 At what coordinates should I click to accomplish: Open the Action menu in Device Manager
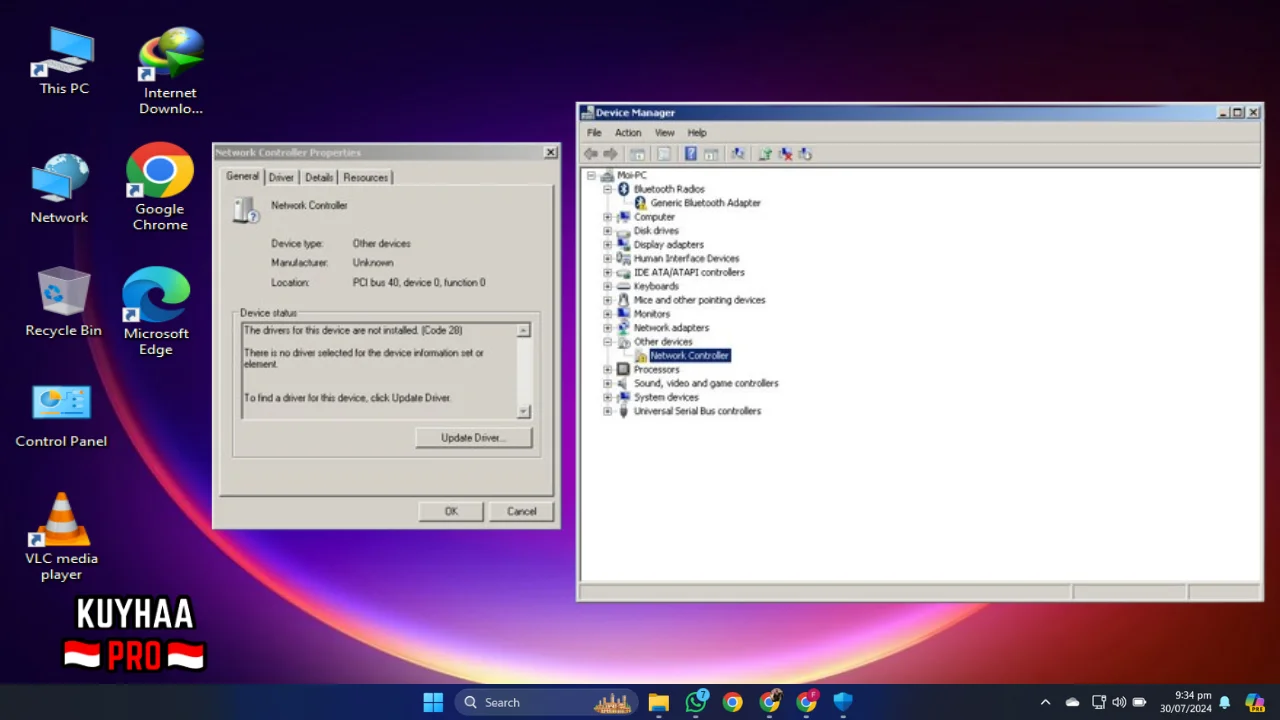pos(628,133)
